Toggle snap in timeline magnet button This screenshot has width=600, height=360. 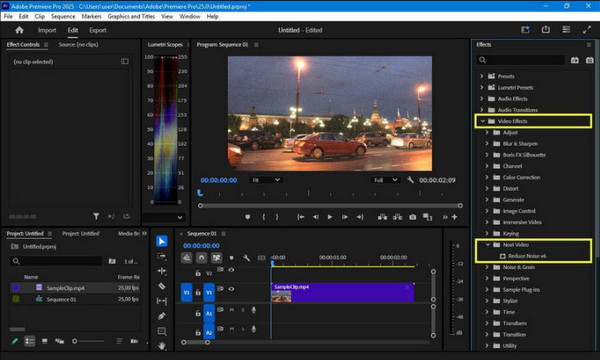pos(201,258)
